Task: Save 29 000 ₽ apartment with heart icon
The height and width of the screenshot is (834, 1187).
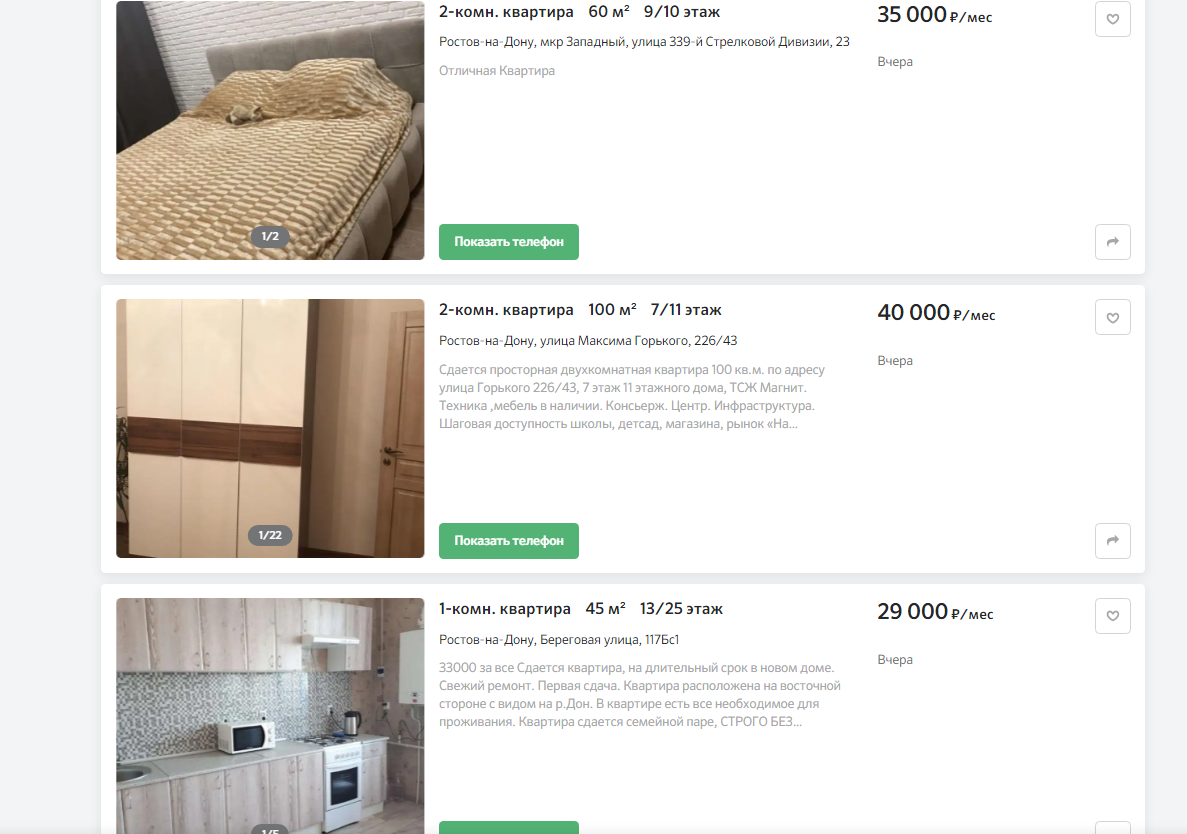Action: point(1112,615)
